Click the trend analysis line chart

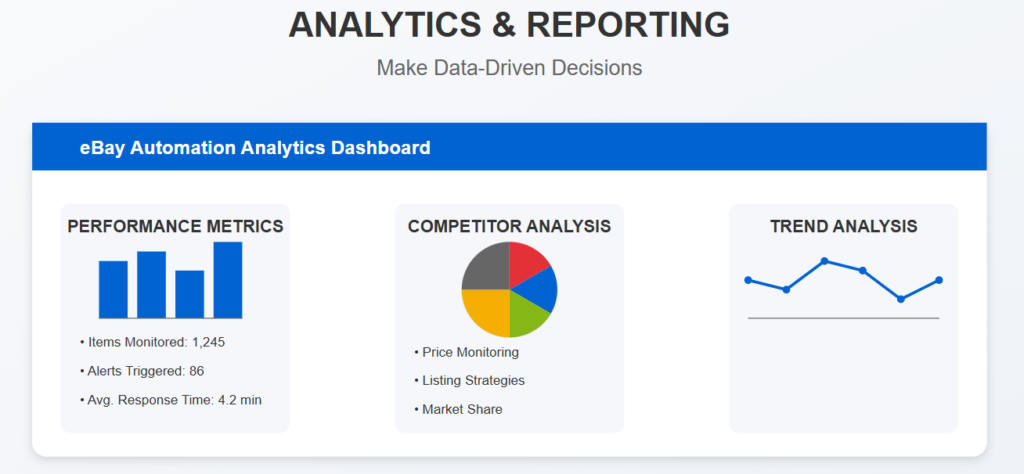click(x=843, y=283)
